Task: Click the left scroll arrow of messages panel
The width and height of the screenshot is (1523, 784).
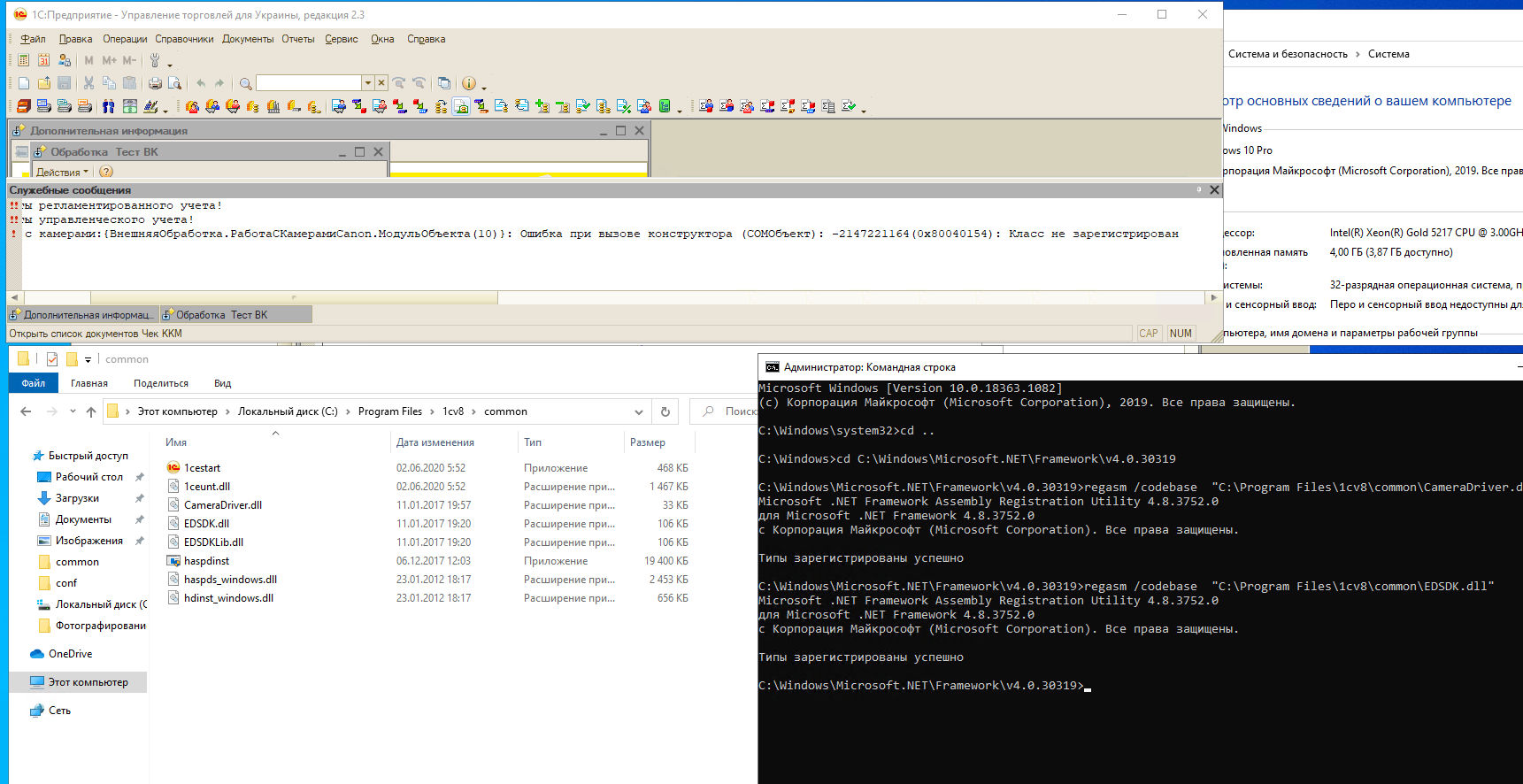Action: (13, 298)
